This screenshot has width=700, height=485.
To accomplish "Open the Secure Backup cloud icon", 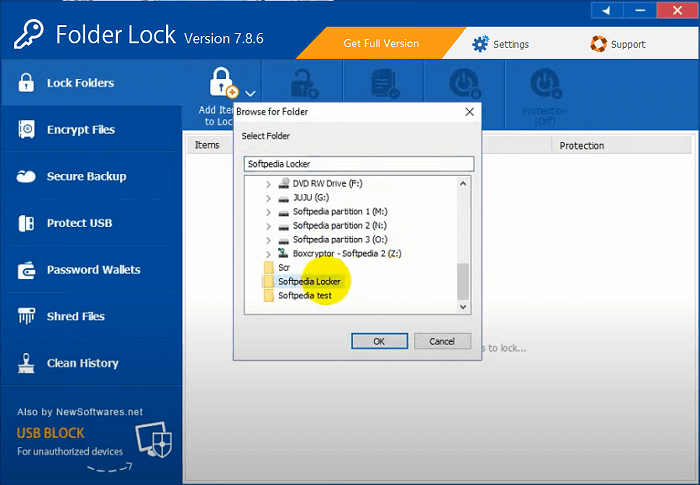I will (x=27, y=177).
